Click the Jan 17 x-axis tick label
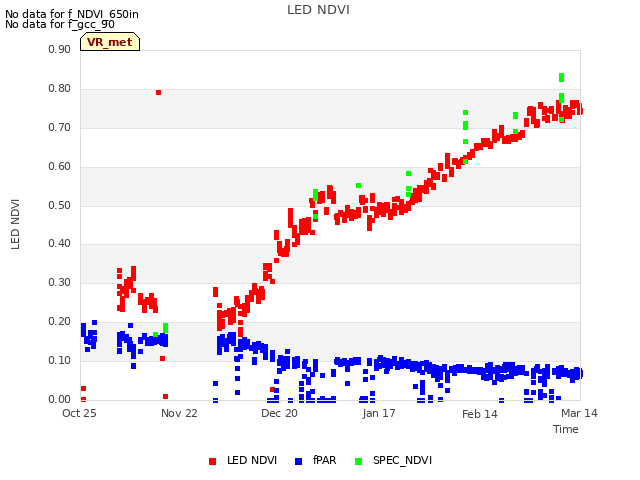This screenshot has height=480, width=640. click(x=379, y=413)
